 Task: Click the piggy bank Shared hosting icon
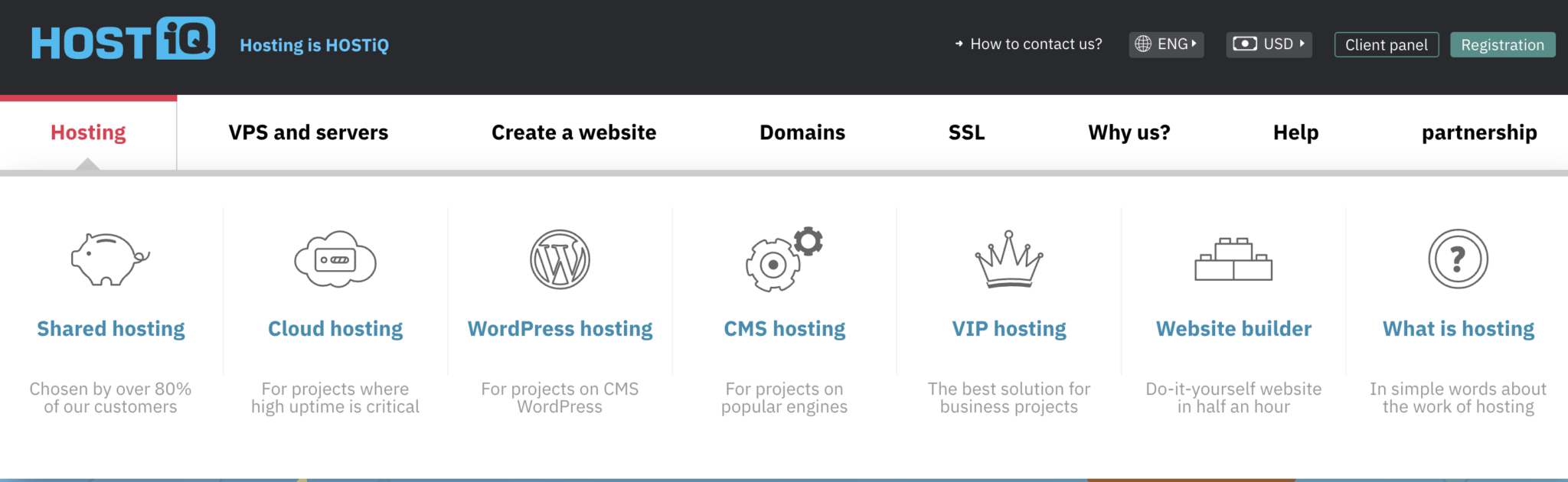[x=110, y=259]
